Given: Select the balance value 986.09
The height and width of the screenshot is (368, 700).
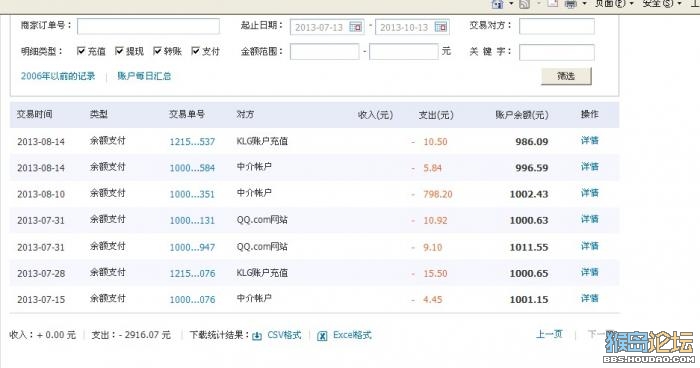Looking at the screenshot, I should click(x=532, y=142).
